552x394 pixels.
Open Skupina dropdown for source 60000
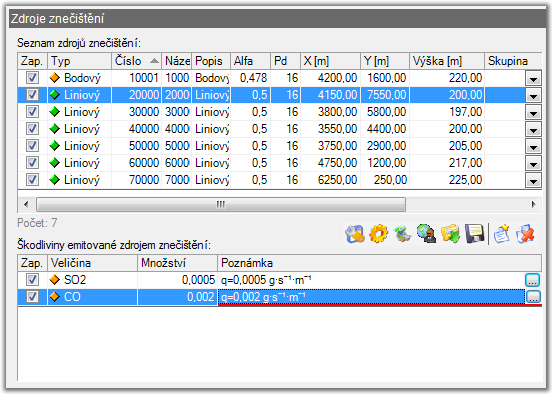[x=533, y=163]
